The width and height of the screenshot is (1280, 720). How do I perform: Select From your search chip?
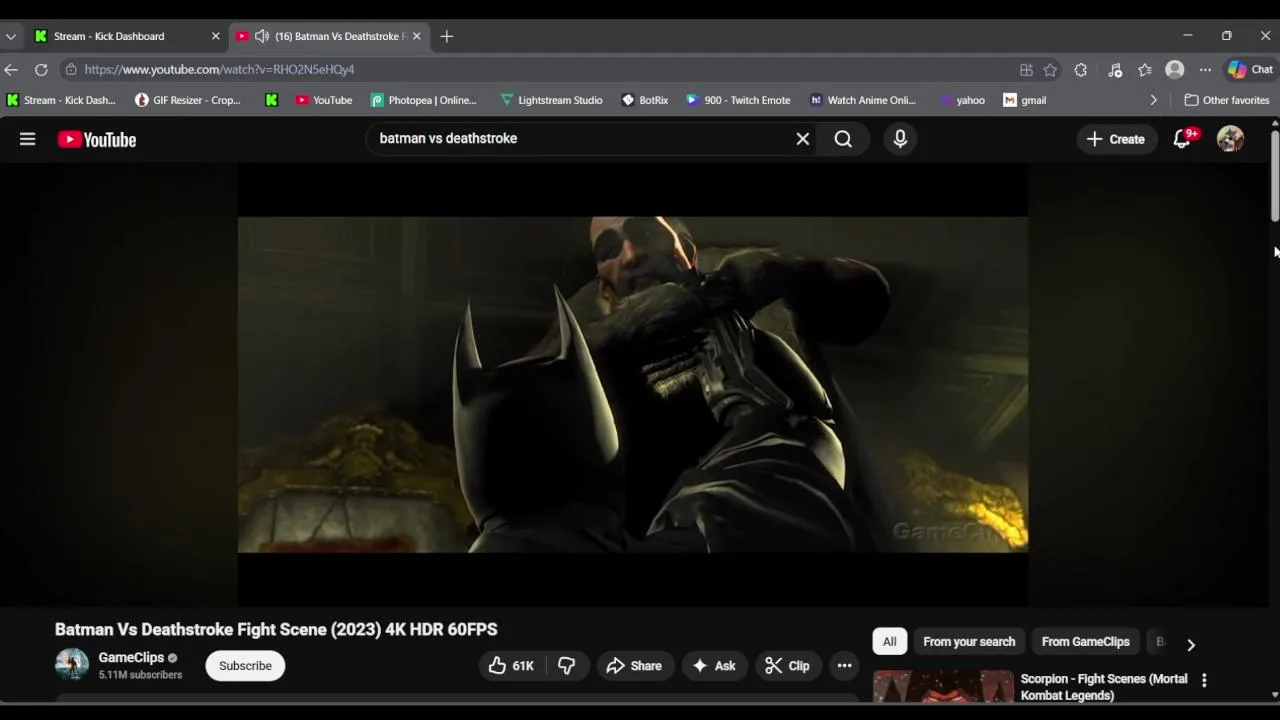click(969, 642)
